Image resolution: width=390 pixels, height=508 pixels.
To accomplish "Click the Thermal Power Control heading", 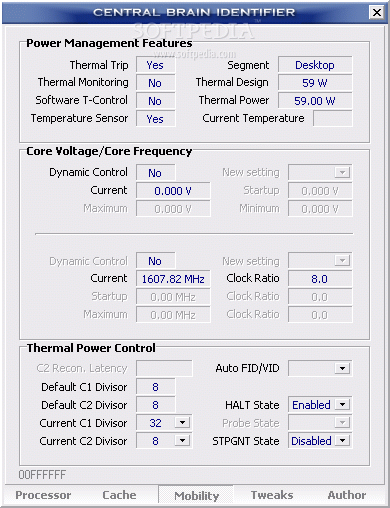I will 91,348.
